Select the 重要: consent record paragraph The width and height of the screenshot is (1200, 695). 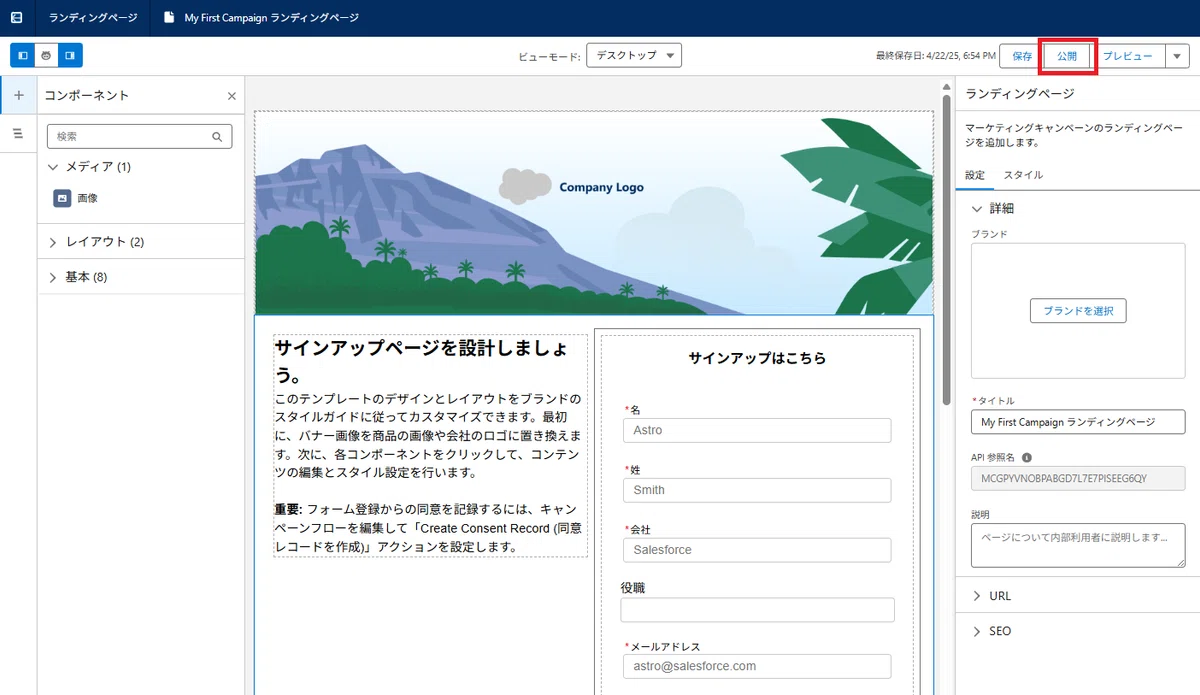(430, 528)
